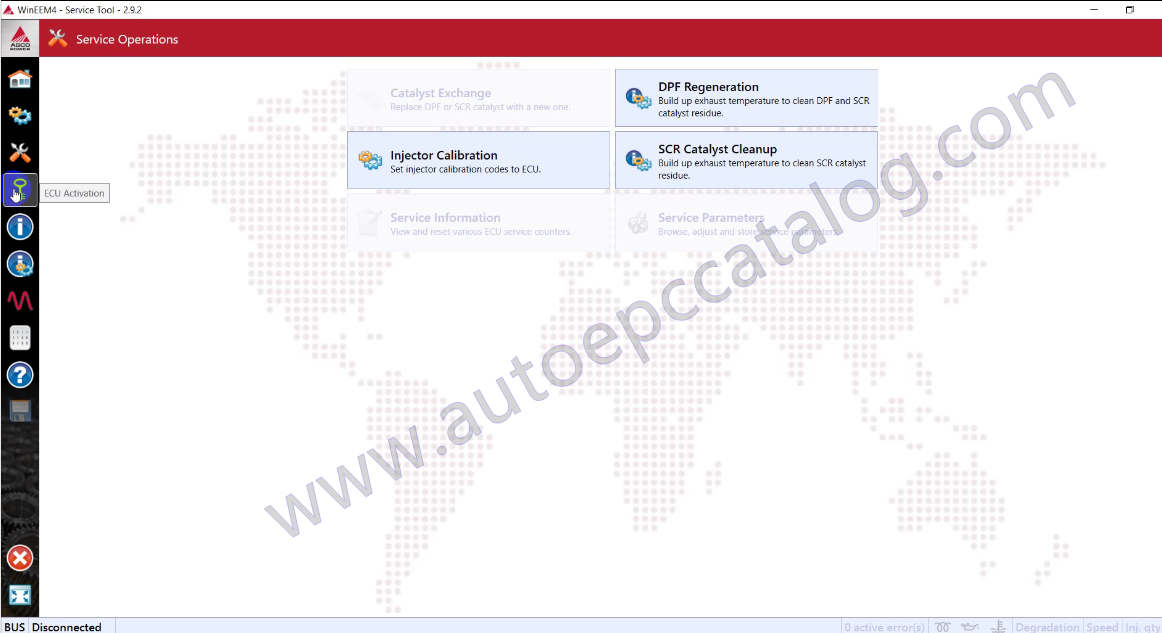
Task: Open the gears settings icon in sidebar
Action: 20,116
